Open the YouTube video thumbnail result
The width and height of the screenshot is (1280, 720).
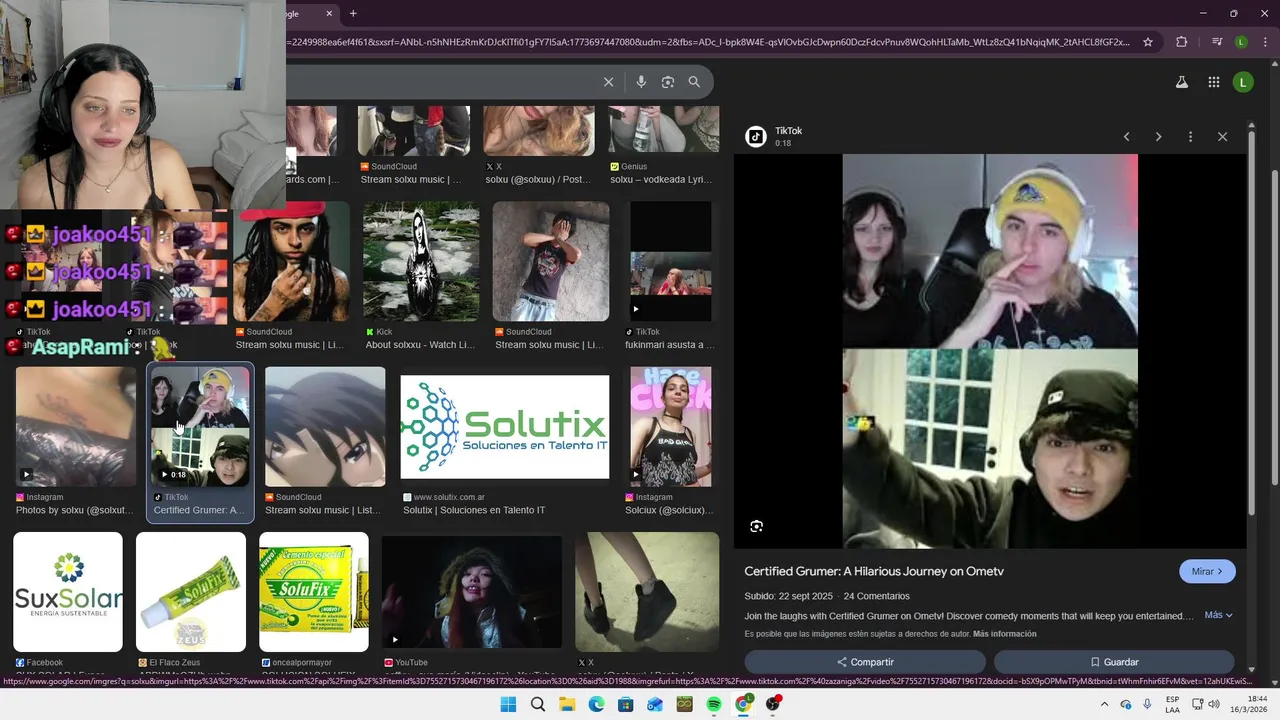(x=472, y=592)
